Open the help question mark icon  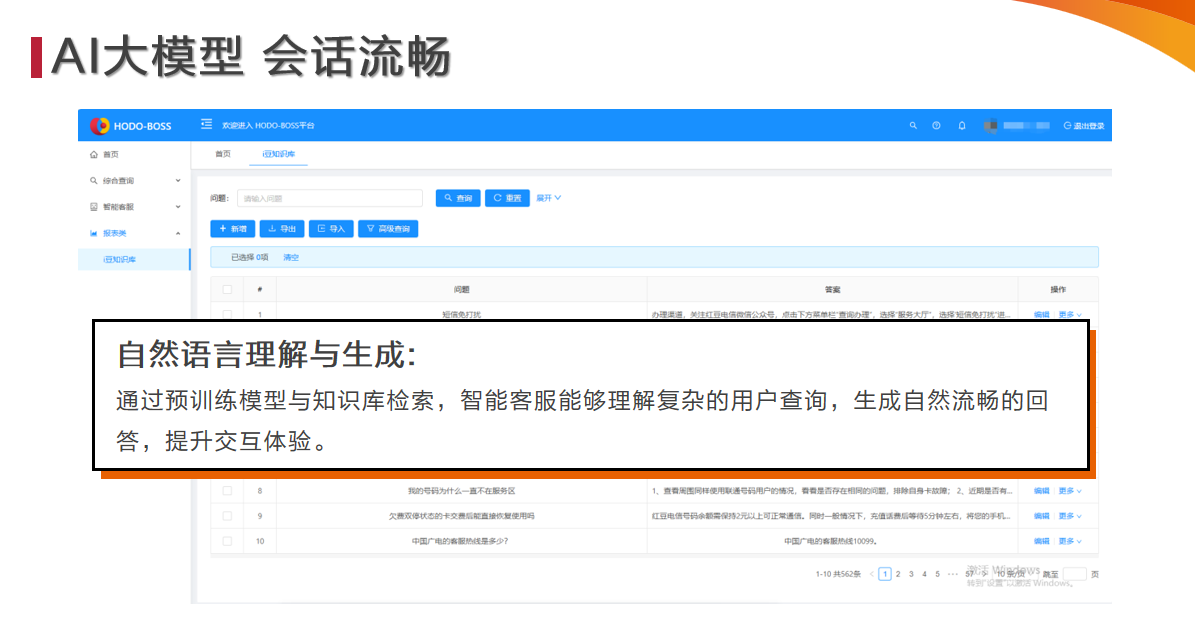coord(936,126)
